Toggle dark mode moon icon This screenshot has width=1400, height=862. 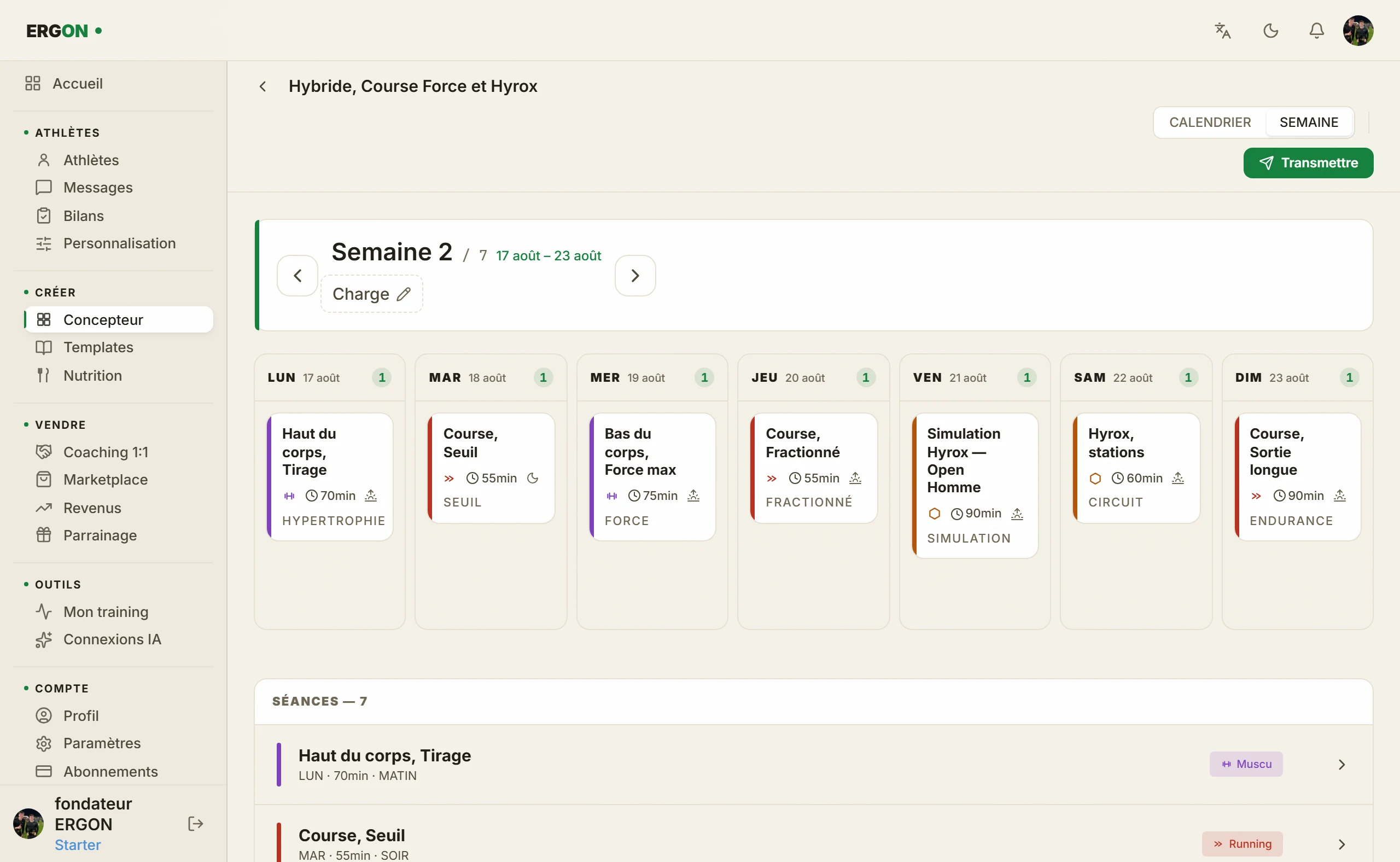tap(1270, 31)
